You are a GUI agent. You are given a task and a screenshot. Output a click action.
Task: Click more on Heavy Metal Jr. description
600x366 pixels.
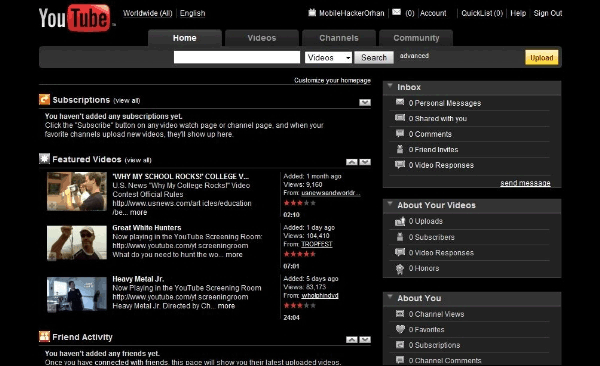(x=226, y=306)
